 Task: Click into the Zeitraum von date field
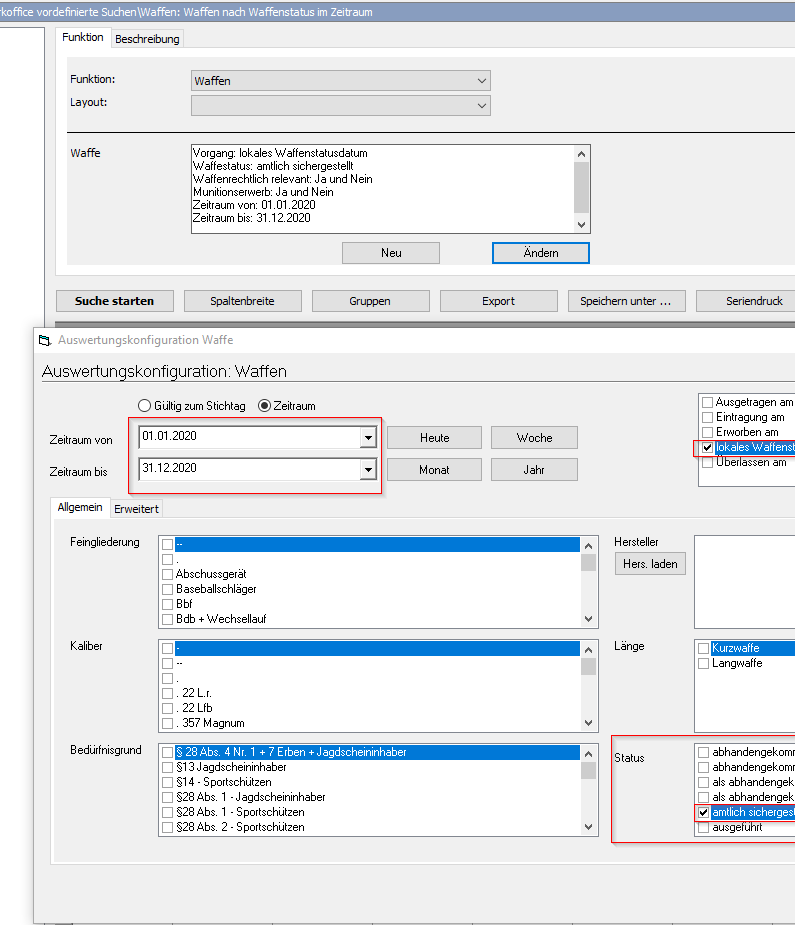coord(248,438)
